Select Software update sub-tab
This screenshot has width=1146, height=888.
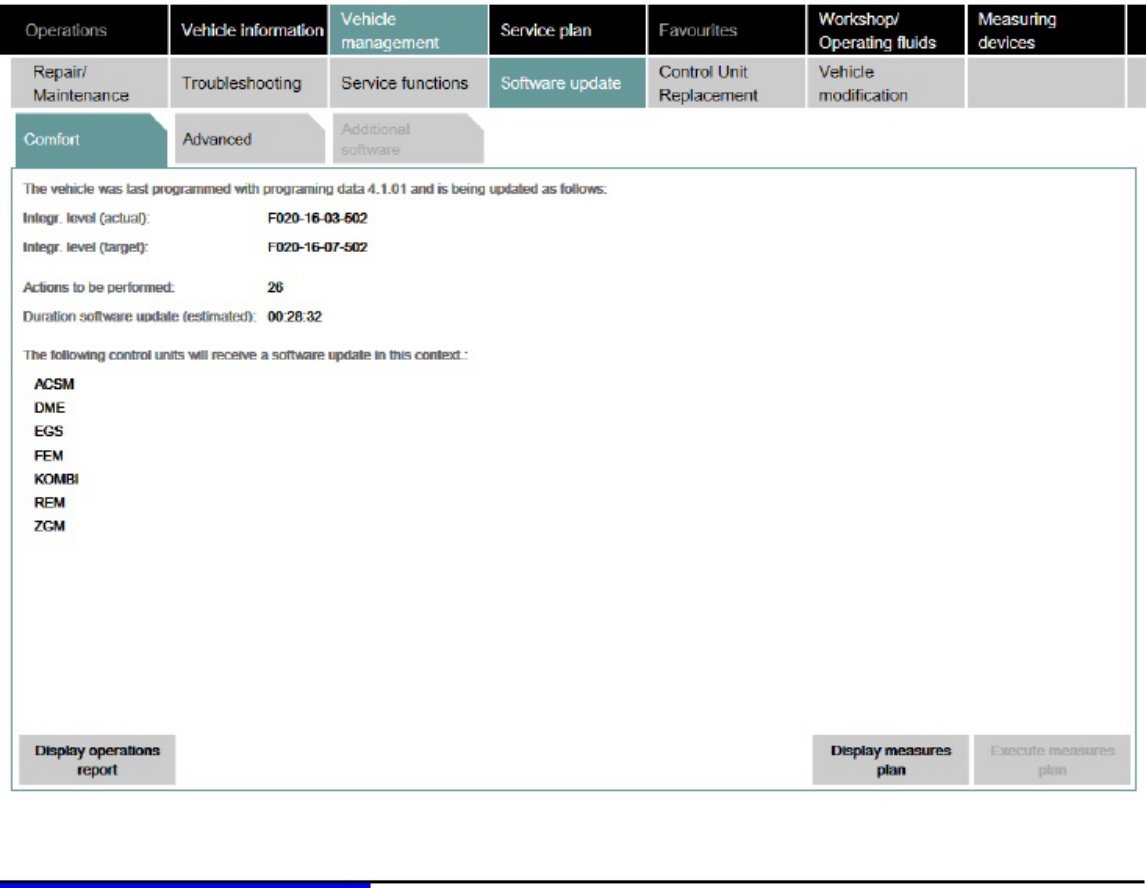point(568,83)
